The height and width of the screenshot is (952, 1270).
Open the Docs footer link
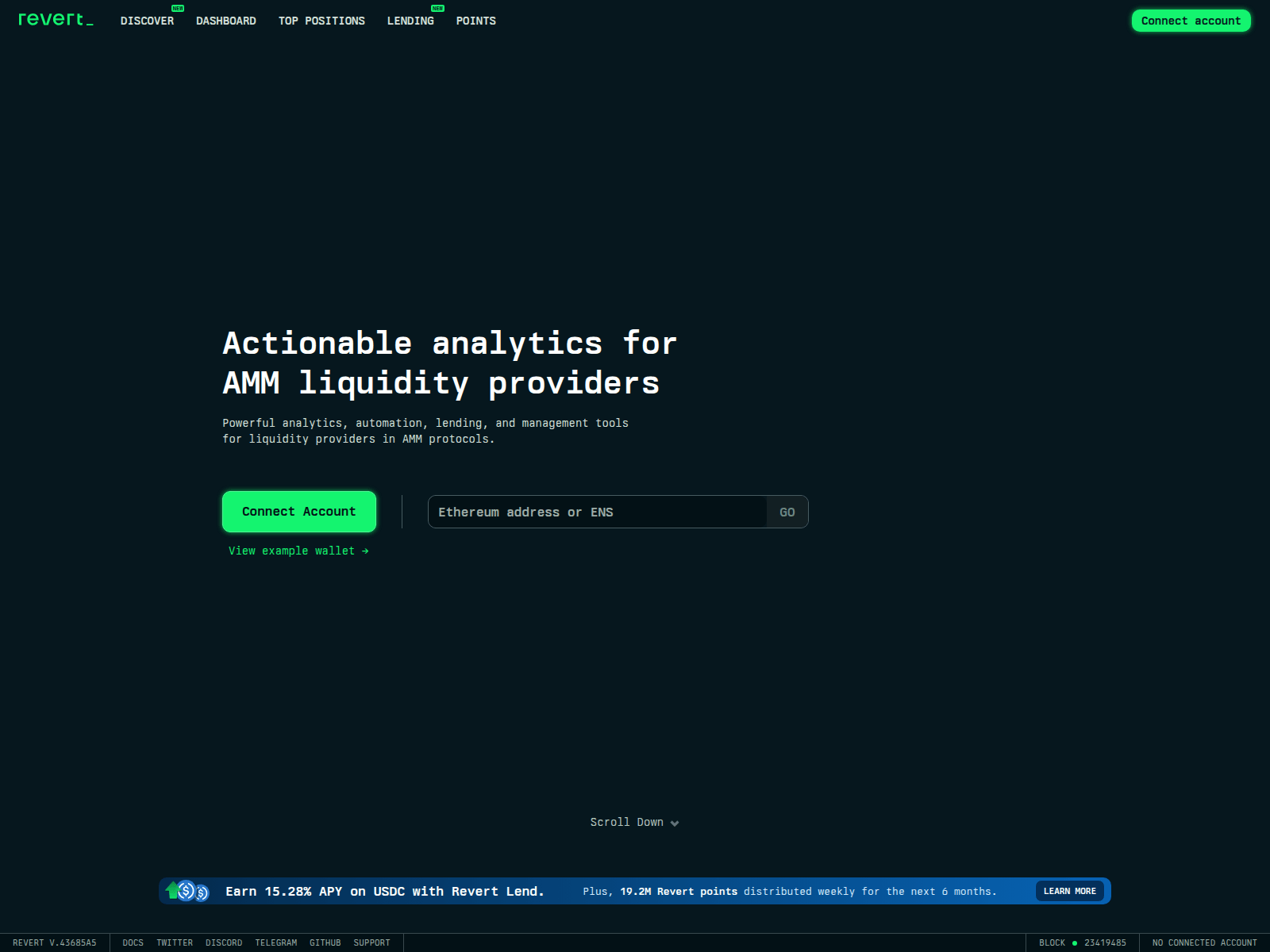[x=133, y=943]
